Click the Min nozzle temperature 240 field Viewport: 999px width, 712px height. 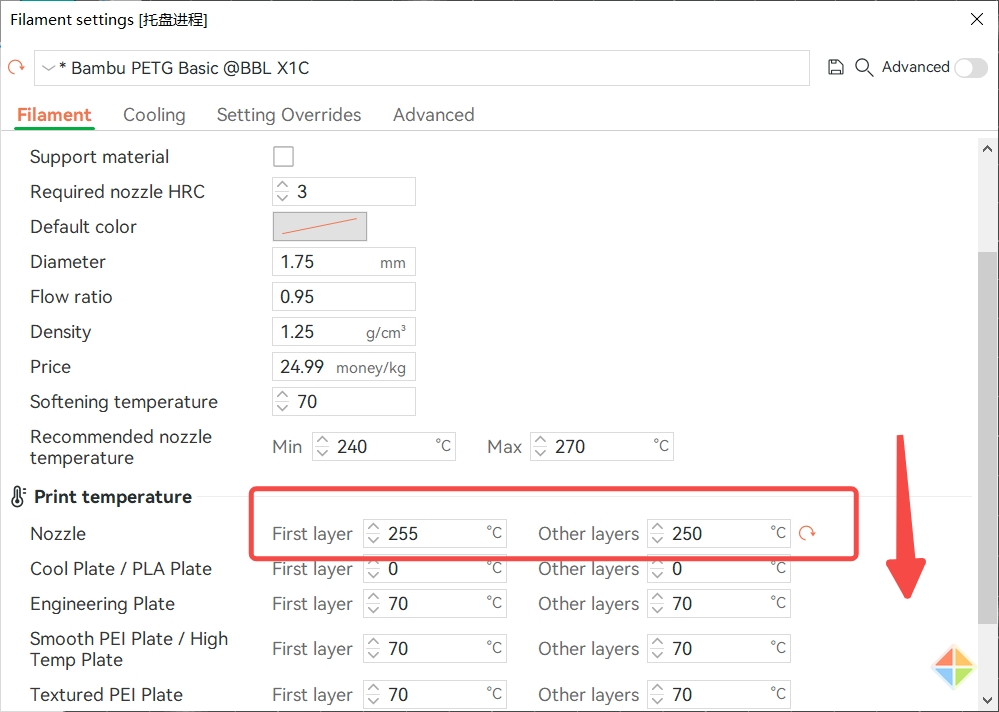tap(384, 446)
